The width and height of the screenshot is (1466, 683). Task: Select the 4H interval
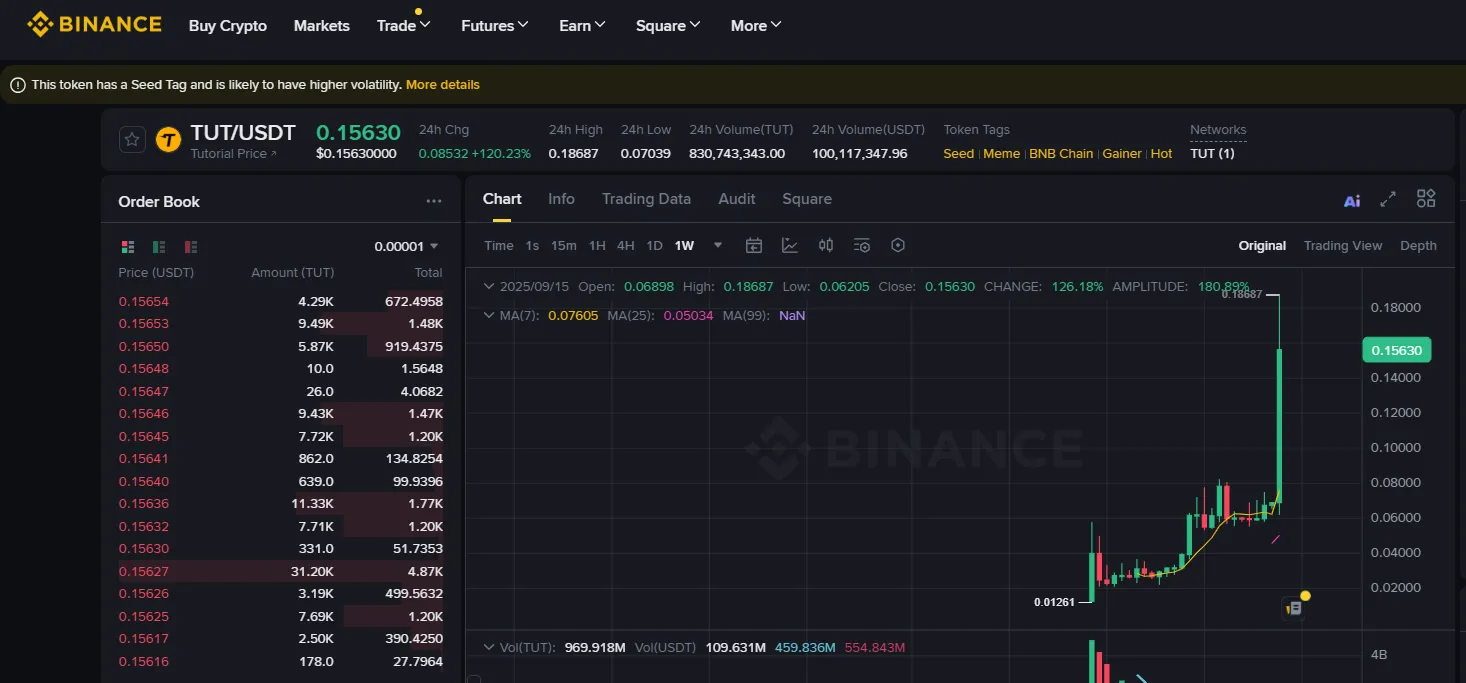point(626,245)
